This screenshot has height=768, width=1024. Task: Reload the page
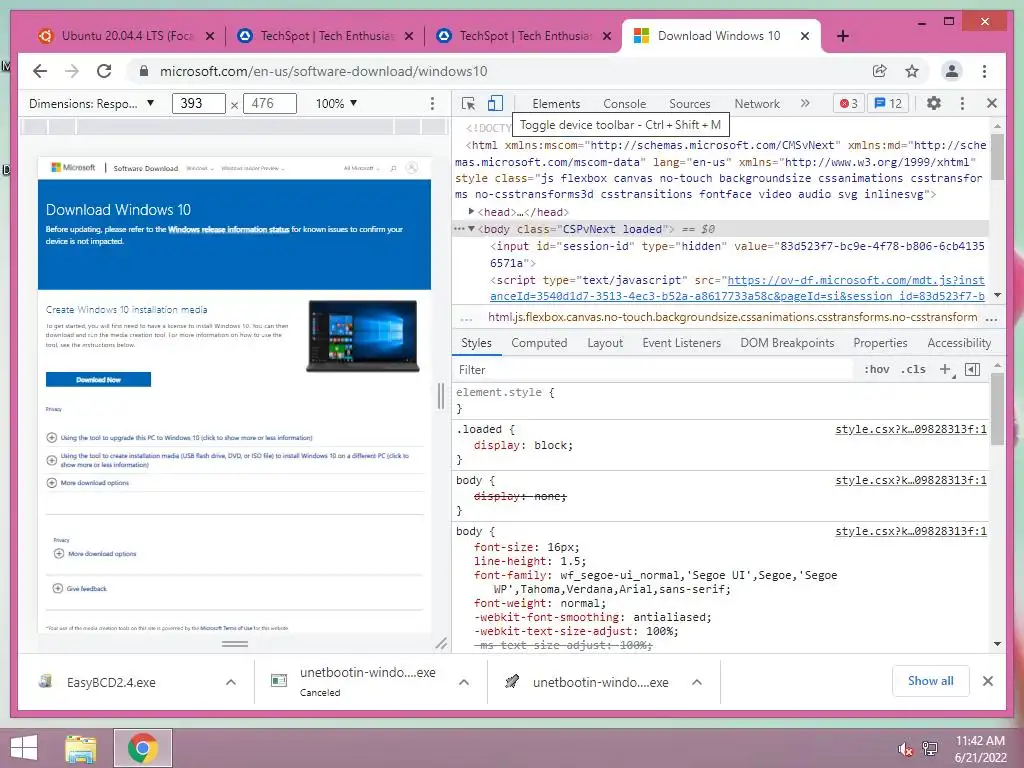pos(104,71)
